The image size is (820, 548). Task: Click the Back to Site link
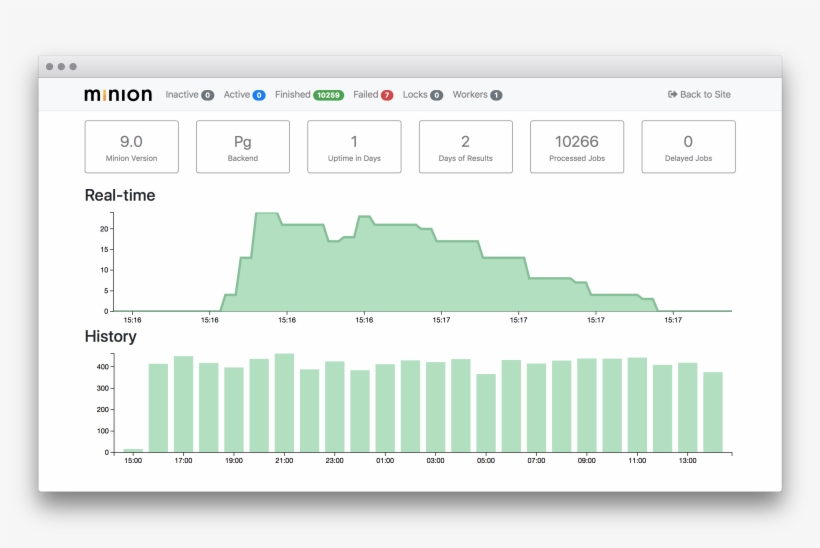pyautogui.click(x=705, y=95)
